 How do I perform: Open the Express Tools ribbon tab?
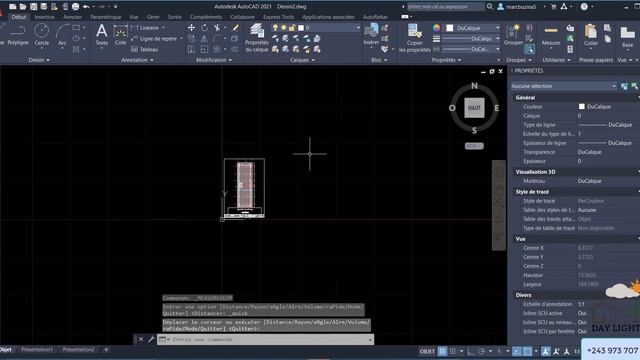click(278, 17)
